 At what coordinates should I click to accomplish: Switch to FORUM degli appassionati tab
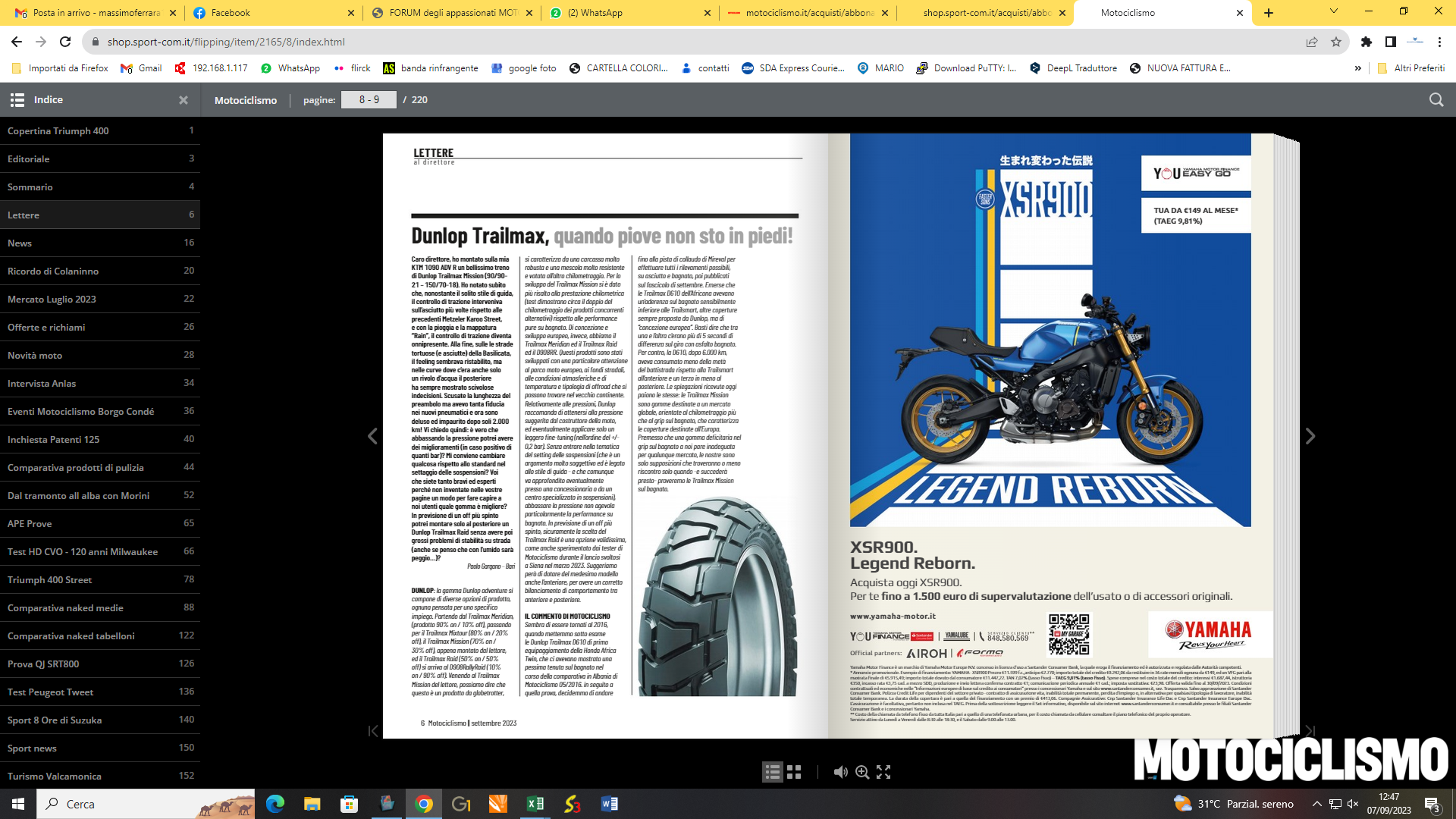point(451,13)
